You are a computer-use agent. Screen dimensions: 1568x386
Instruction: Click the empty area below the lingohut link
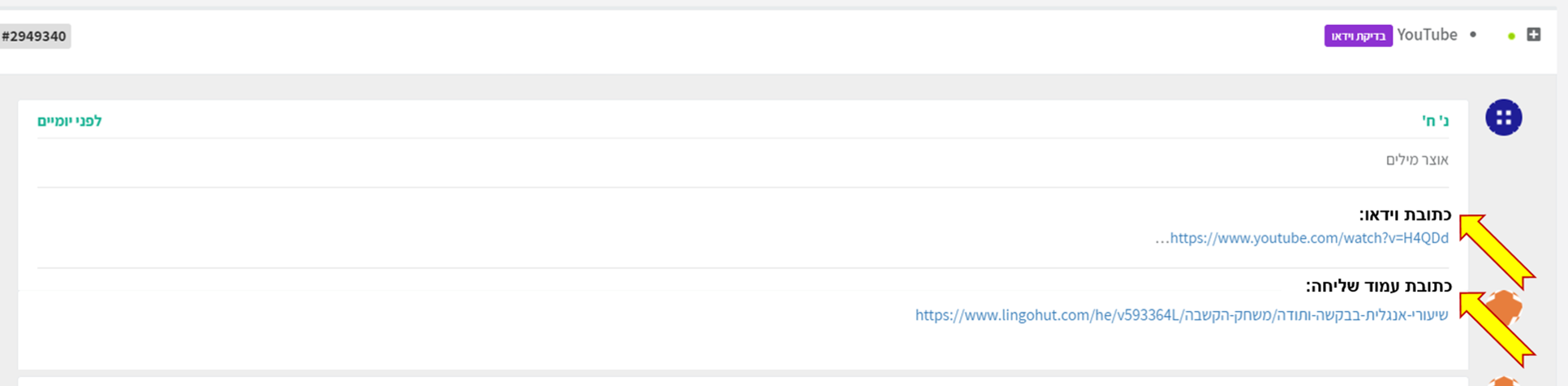pos(730,348)
